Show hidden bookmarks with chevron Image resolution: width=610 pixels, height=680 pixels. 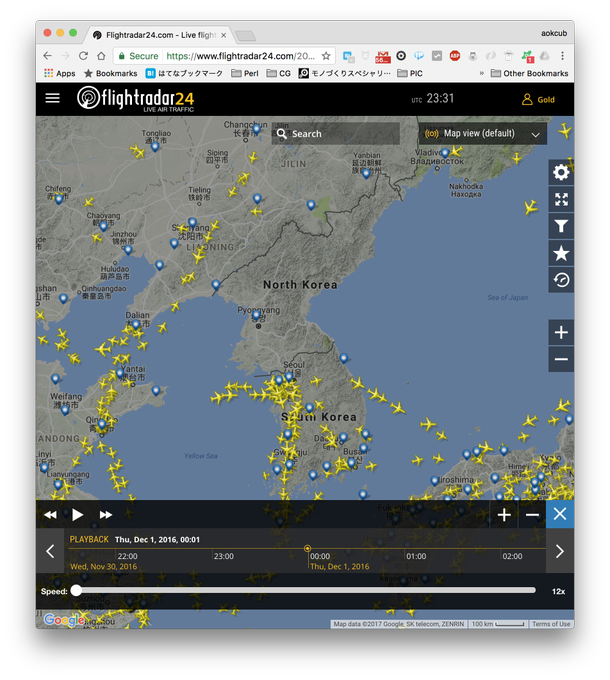tap(481, 73)
